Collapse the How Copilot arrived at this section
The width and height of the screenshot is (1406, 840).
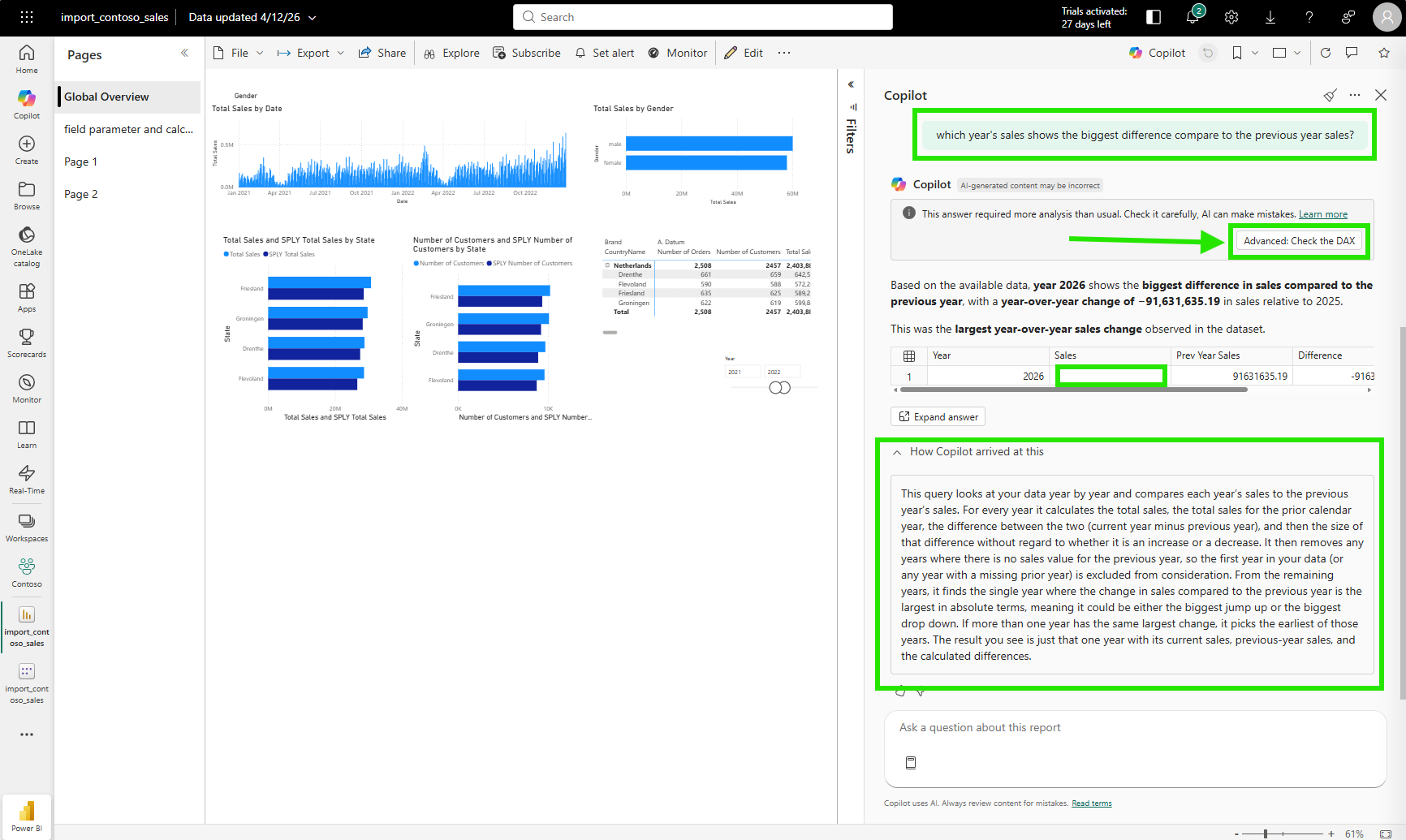click(x=897, y=452)
